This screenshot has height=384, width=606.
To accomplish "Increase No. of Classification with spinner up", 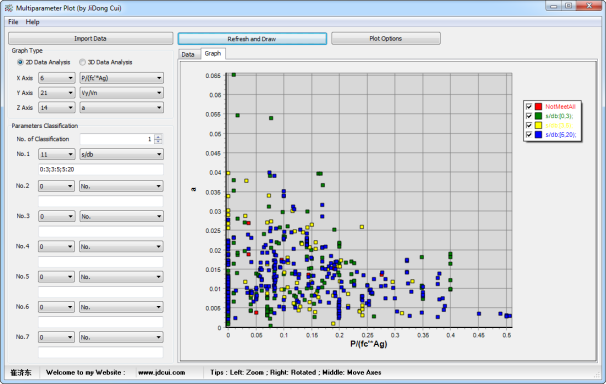I will [158, 136].
